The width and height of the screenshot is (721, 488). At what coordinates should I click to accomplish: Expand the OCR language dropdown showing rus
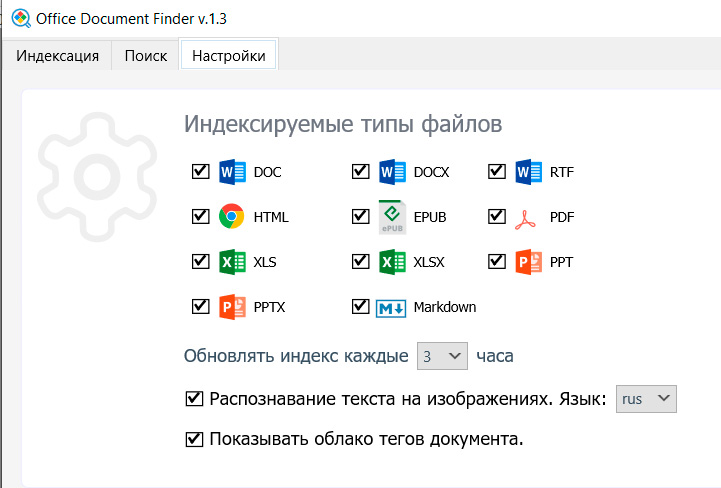[647, 400]
